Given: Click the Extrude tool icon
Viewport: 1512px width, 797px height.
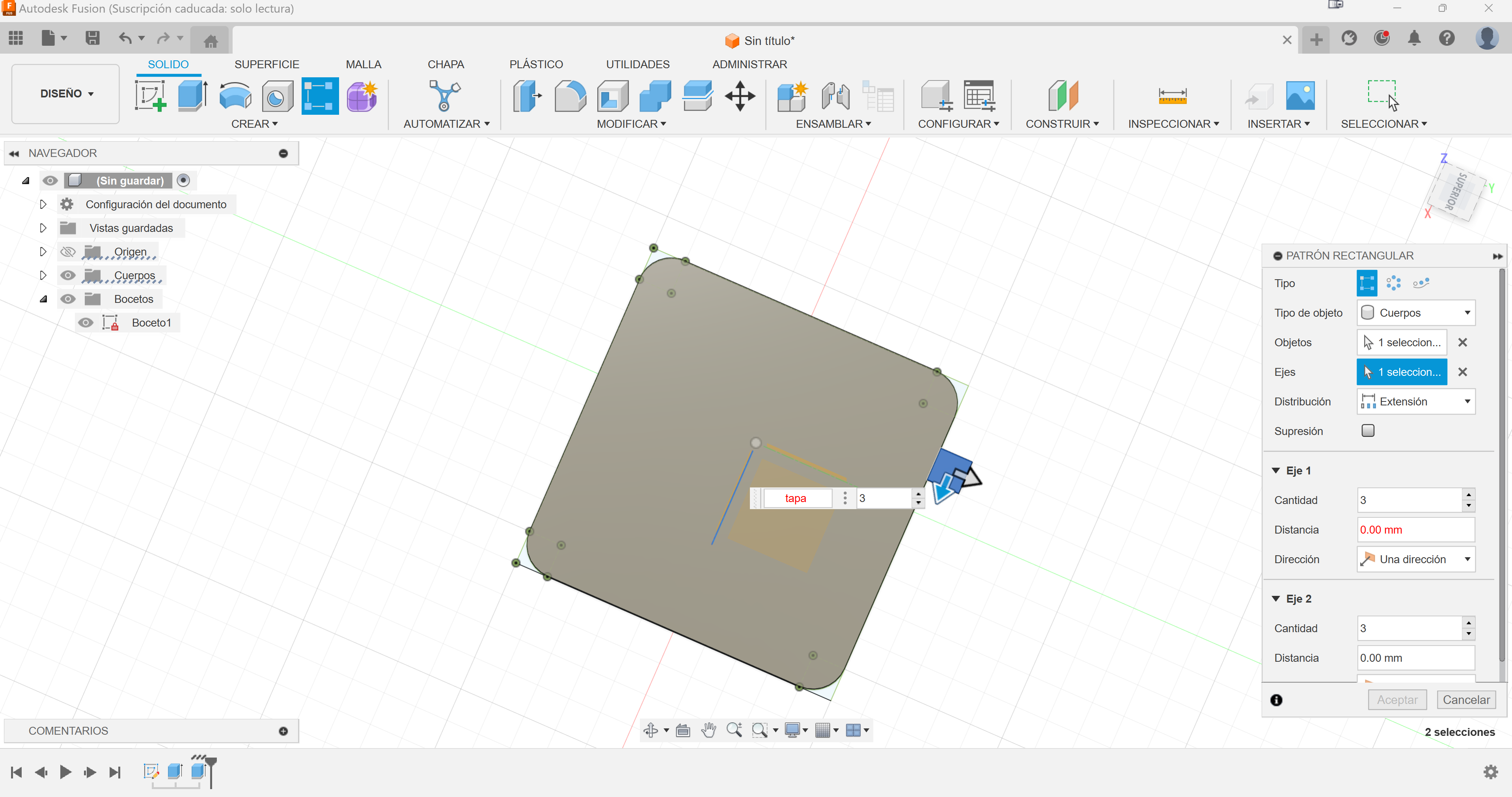Looking at the screenshot, I should pos(192,96).
